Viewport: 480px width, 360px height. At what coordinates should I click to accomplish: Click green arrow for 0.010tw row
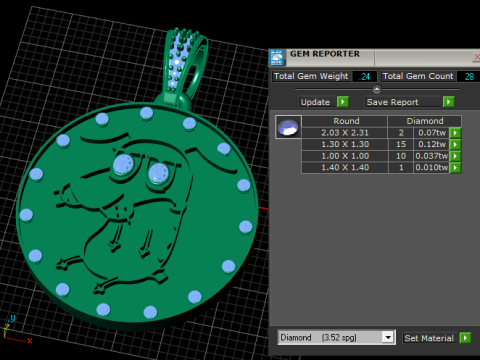[455, 167]
